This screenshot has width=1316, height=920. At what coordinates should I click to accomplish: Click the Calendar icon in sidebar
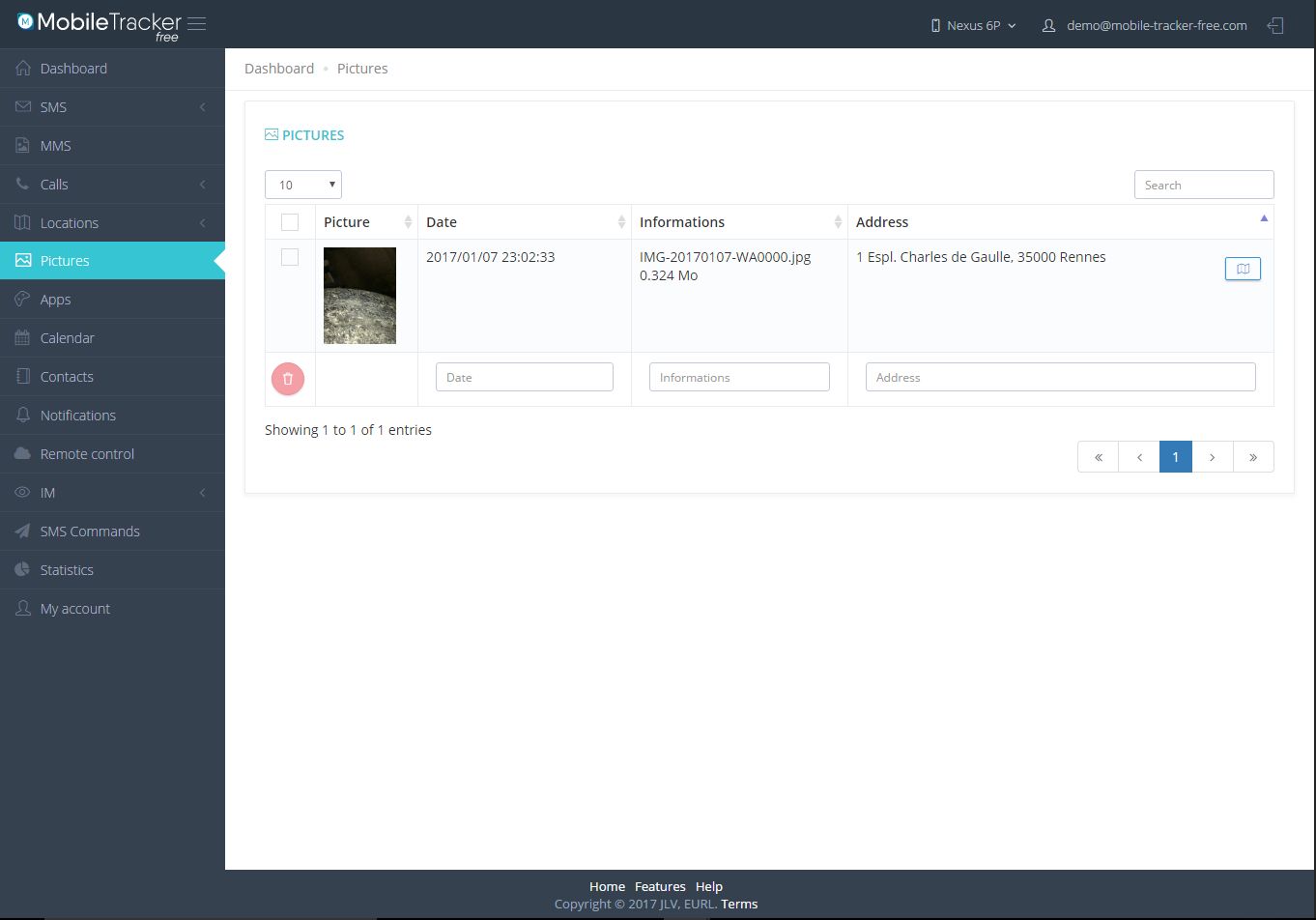pos(23,338)
